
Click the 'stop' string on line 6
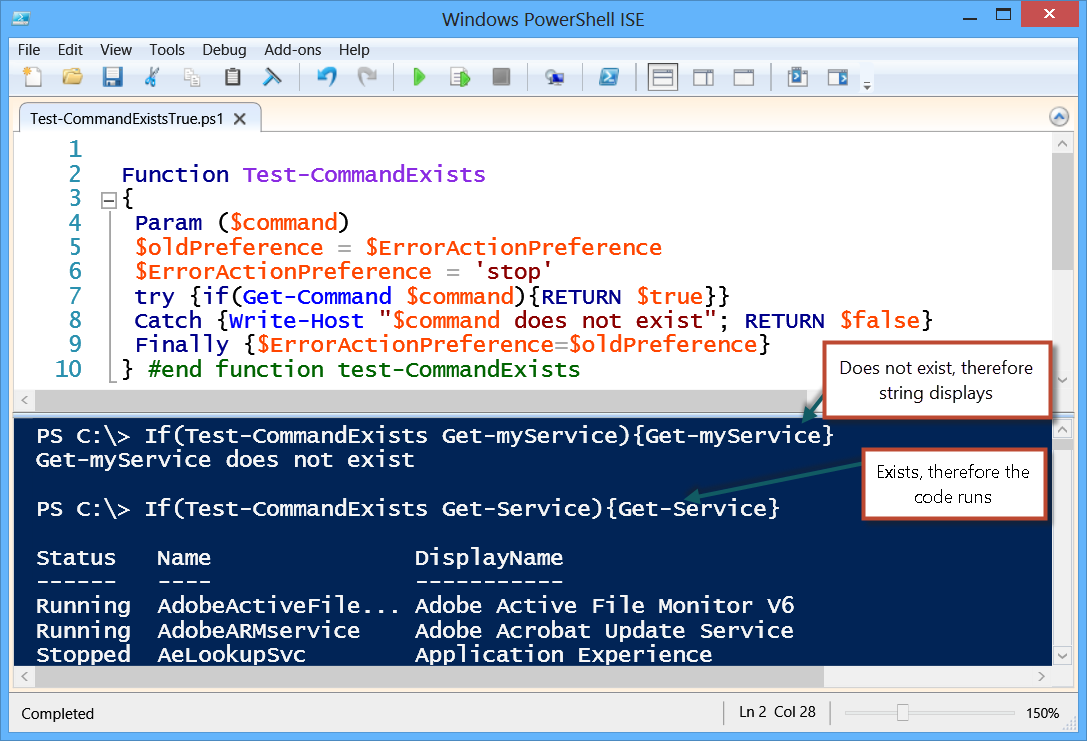(x=514, y=272)
